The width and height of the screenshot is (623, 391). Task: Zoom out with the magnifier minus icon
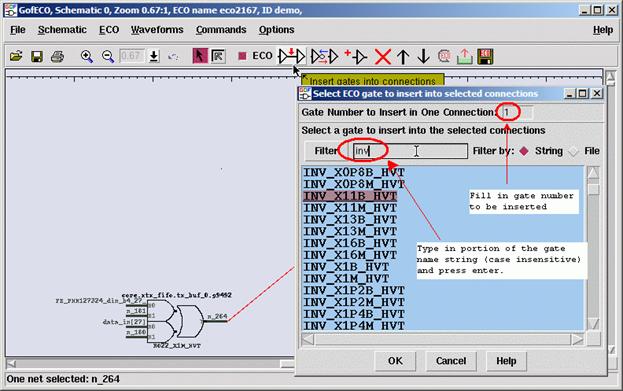tap(108, 56)
